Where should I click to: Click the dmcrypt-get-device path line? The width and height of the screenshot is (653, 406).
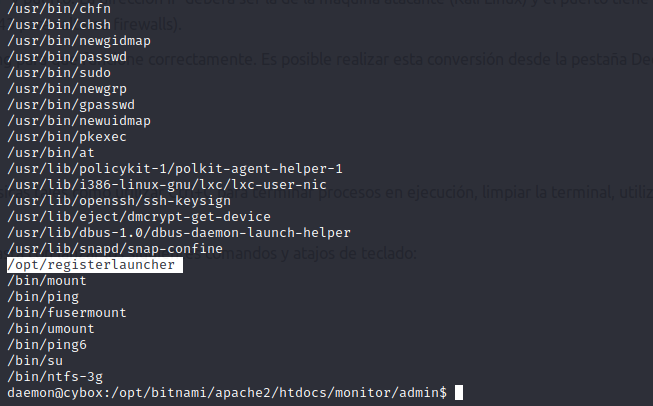click(x=137, y=217)
